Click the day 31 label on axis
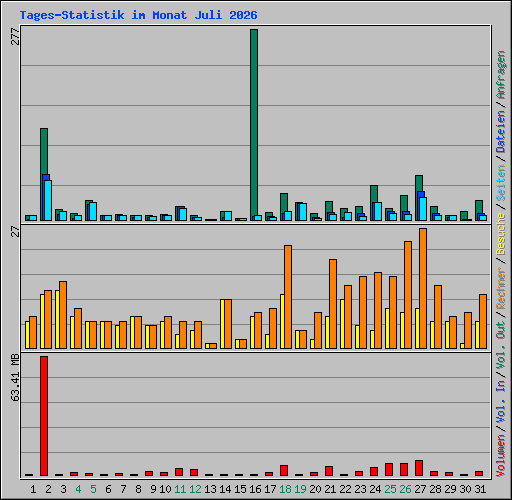Viewport: 512px width, 500px height. (x=480, y=489)
